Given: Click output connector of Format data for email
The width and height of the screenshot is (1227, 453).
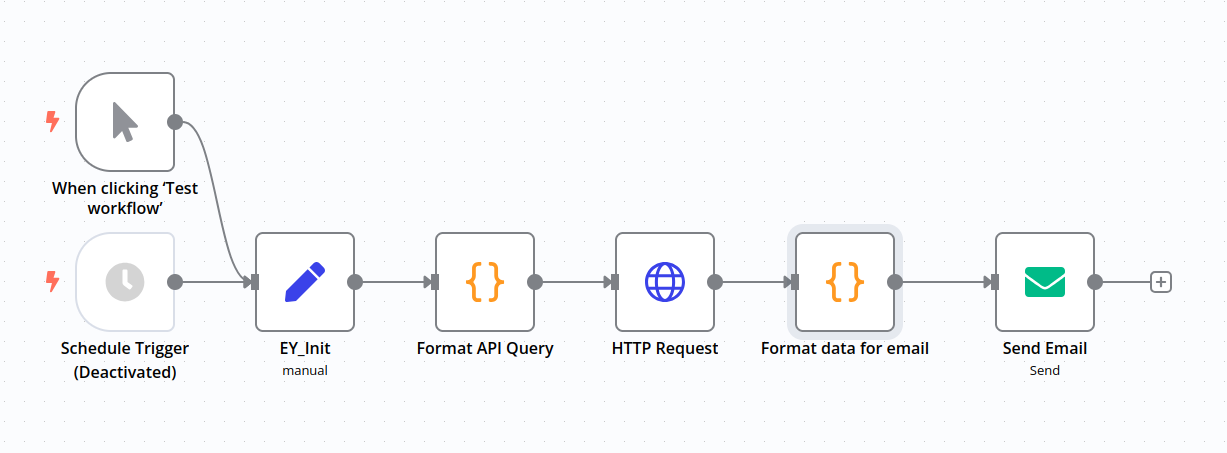Looking at the screenshot, I should pos(895,282).
